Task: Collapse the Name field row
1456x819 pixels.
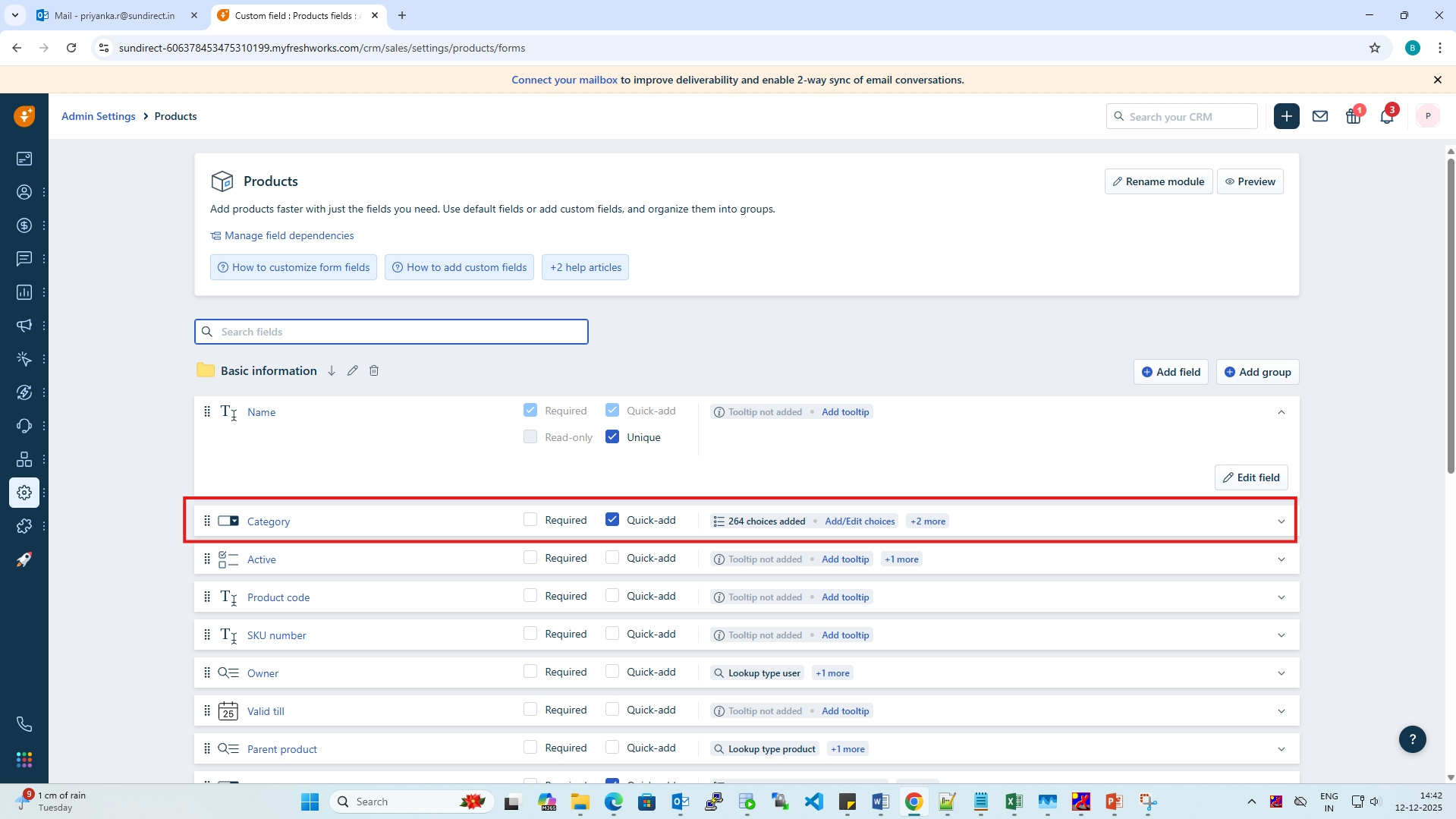Action: (1281, 412)
